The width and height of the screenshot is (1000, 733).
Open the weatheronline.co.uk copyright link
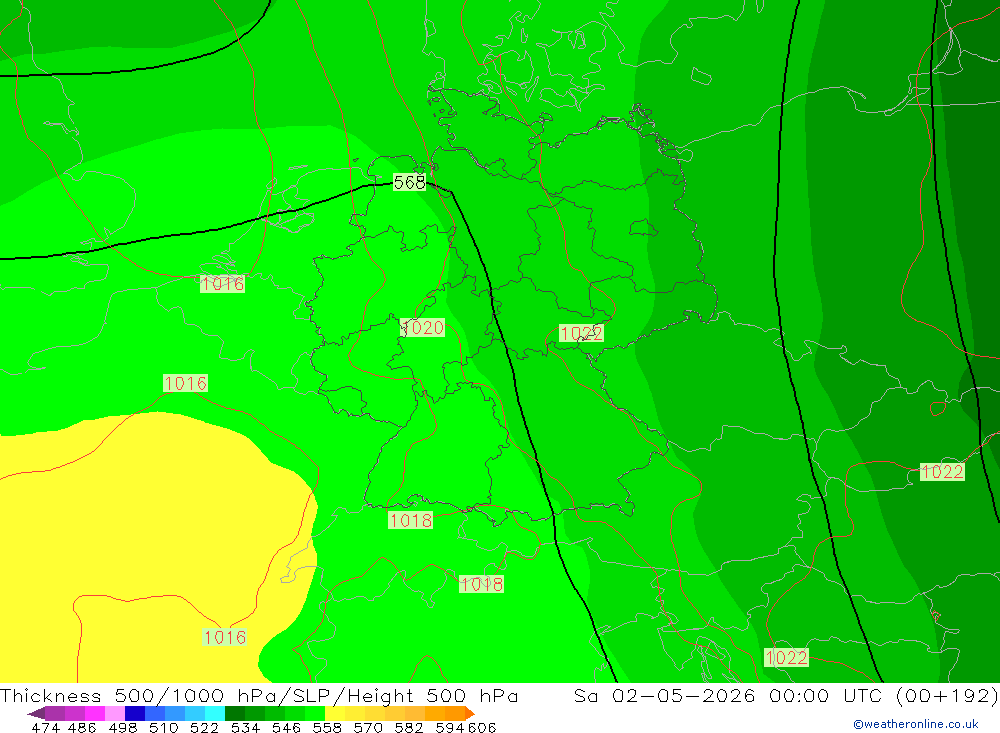coord(916,724)
